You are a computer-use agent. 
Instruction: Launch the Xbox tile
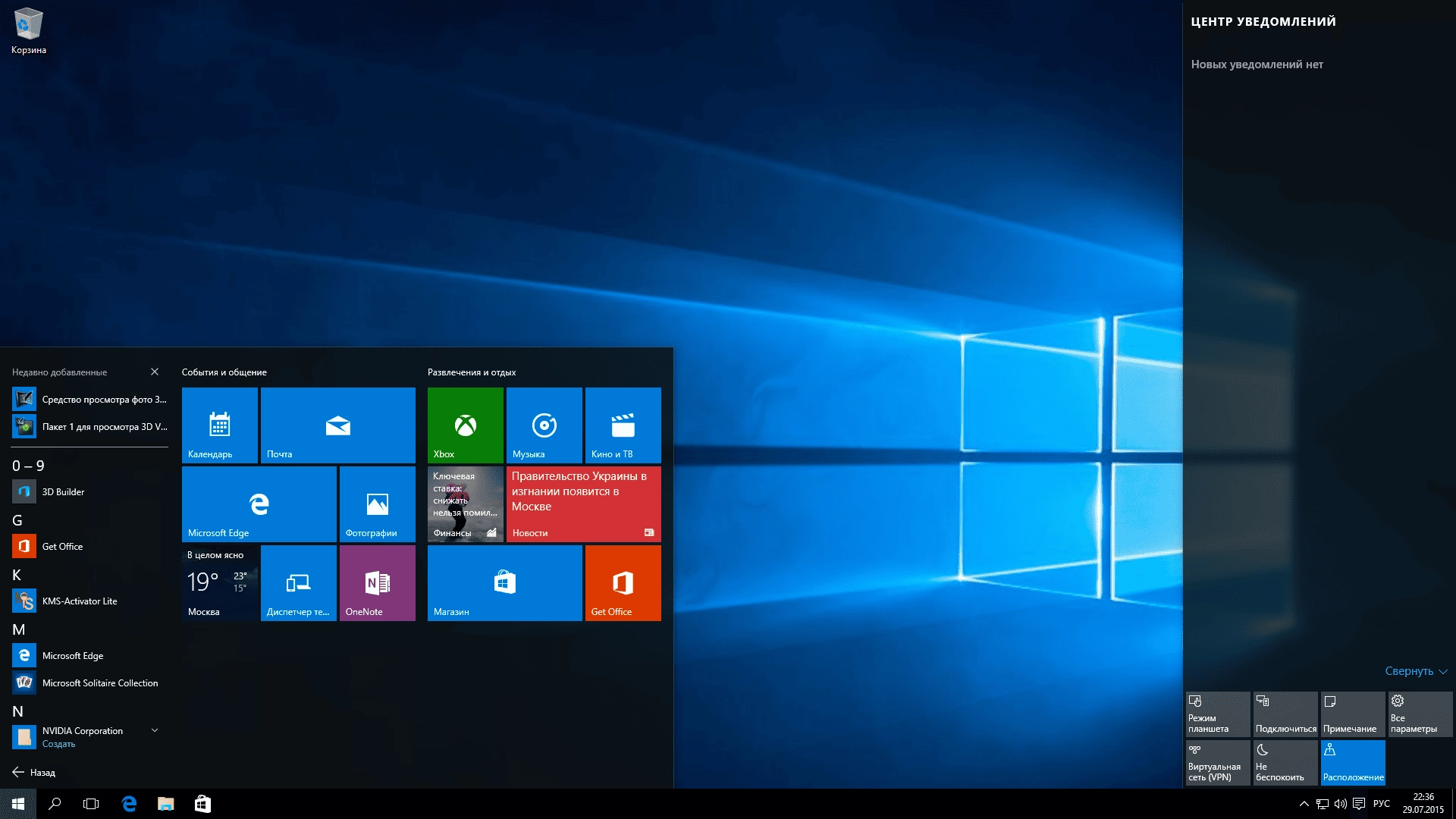(x=466, y=425)
